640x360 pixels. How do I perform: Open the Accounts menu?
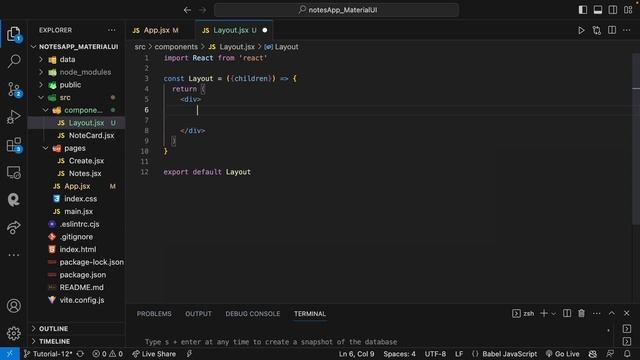coord(14,306)
